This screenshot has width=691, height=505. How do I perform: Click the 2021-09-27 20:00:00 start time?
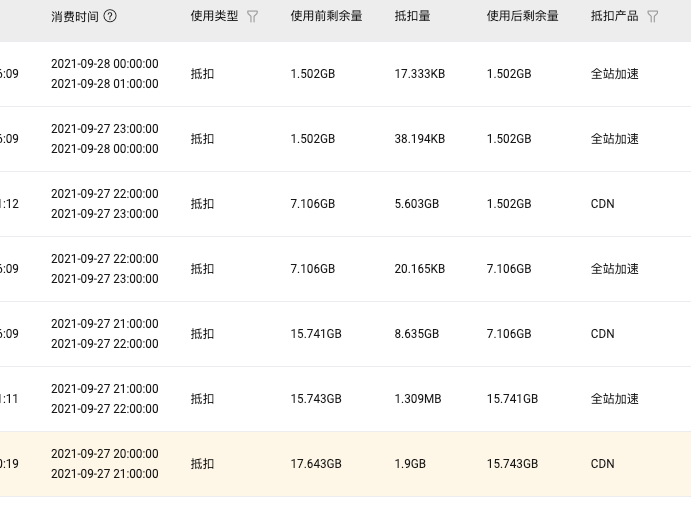(x=105, y=454)
